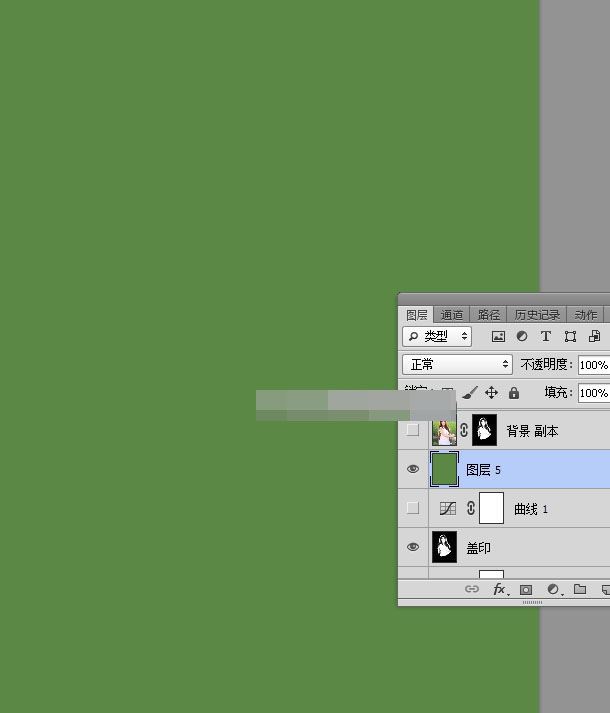
Task: Switch to the 图层 tab
Action: [x=416, y=315]
